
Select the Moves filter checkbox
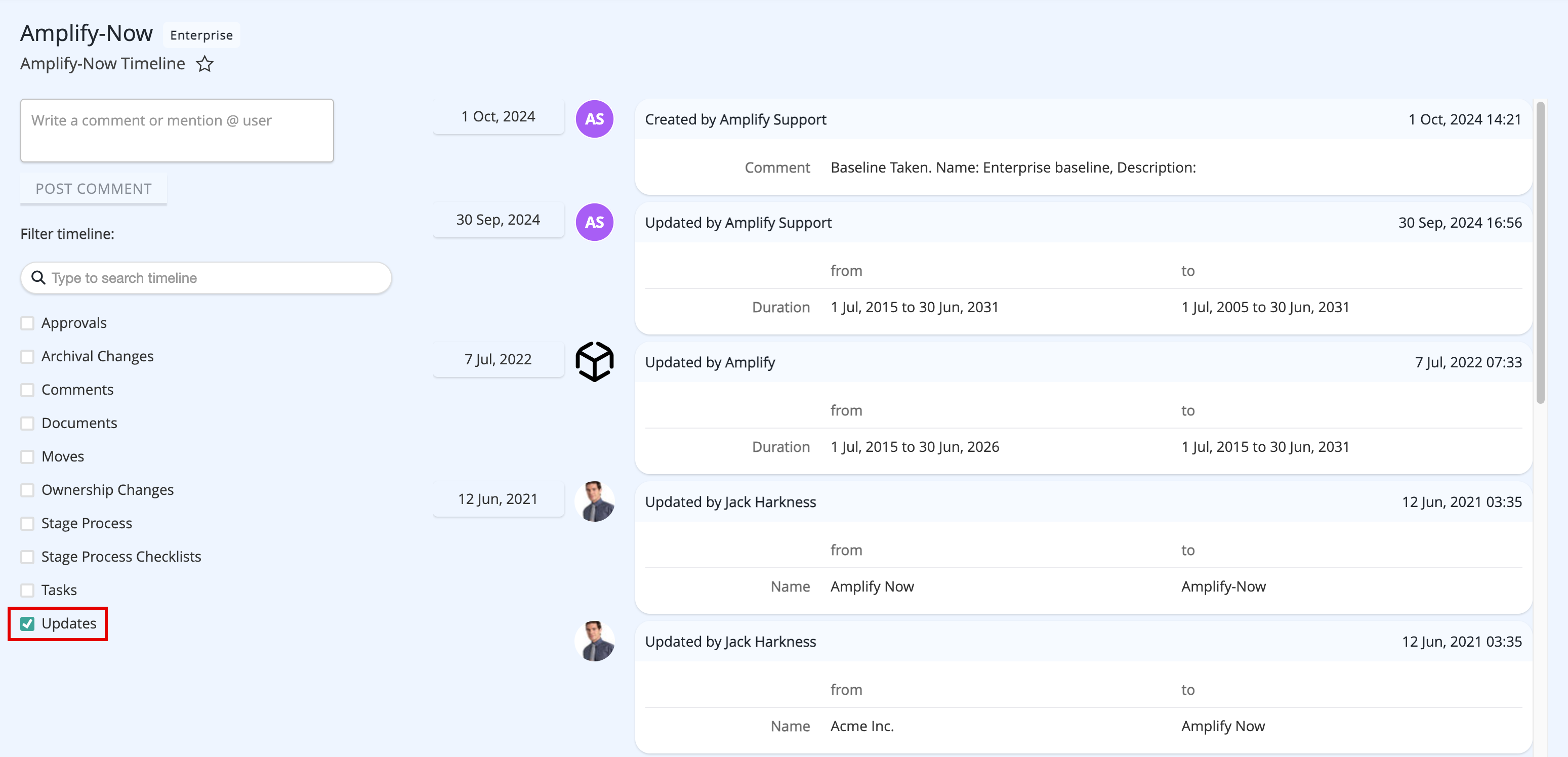(x=27, y=457)
